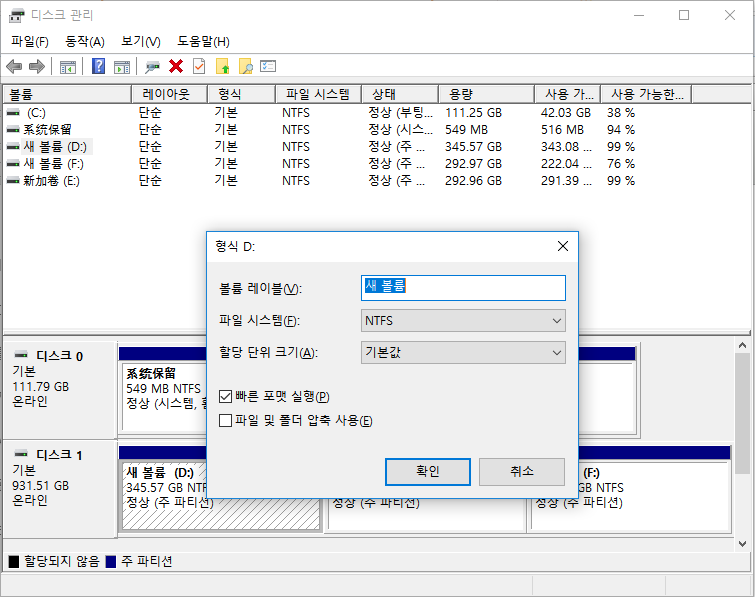Click the 볼륨 column header
The width and height of the screenshot is (755, 597).
point(67,94)
